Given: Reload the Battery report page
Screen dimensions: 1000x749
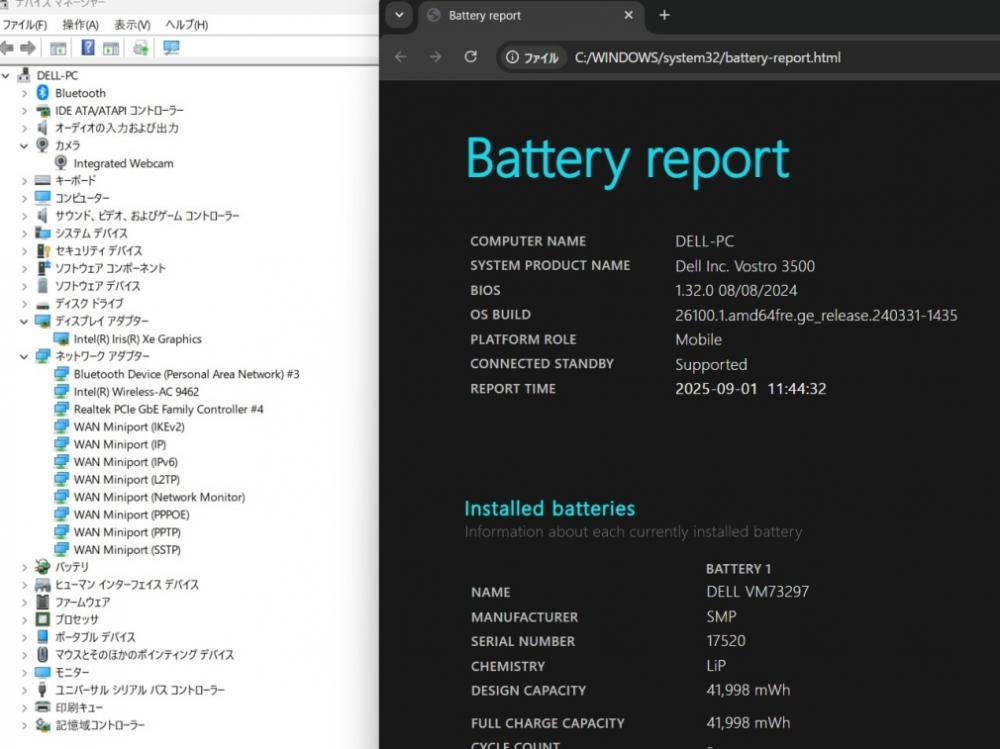Looking at the screenshot, I should tap(471, 57).
